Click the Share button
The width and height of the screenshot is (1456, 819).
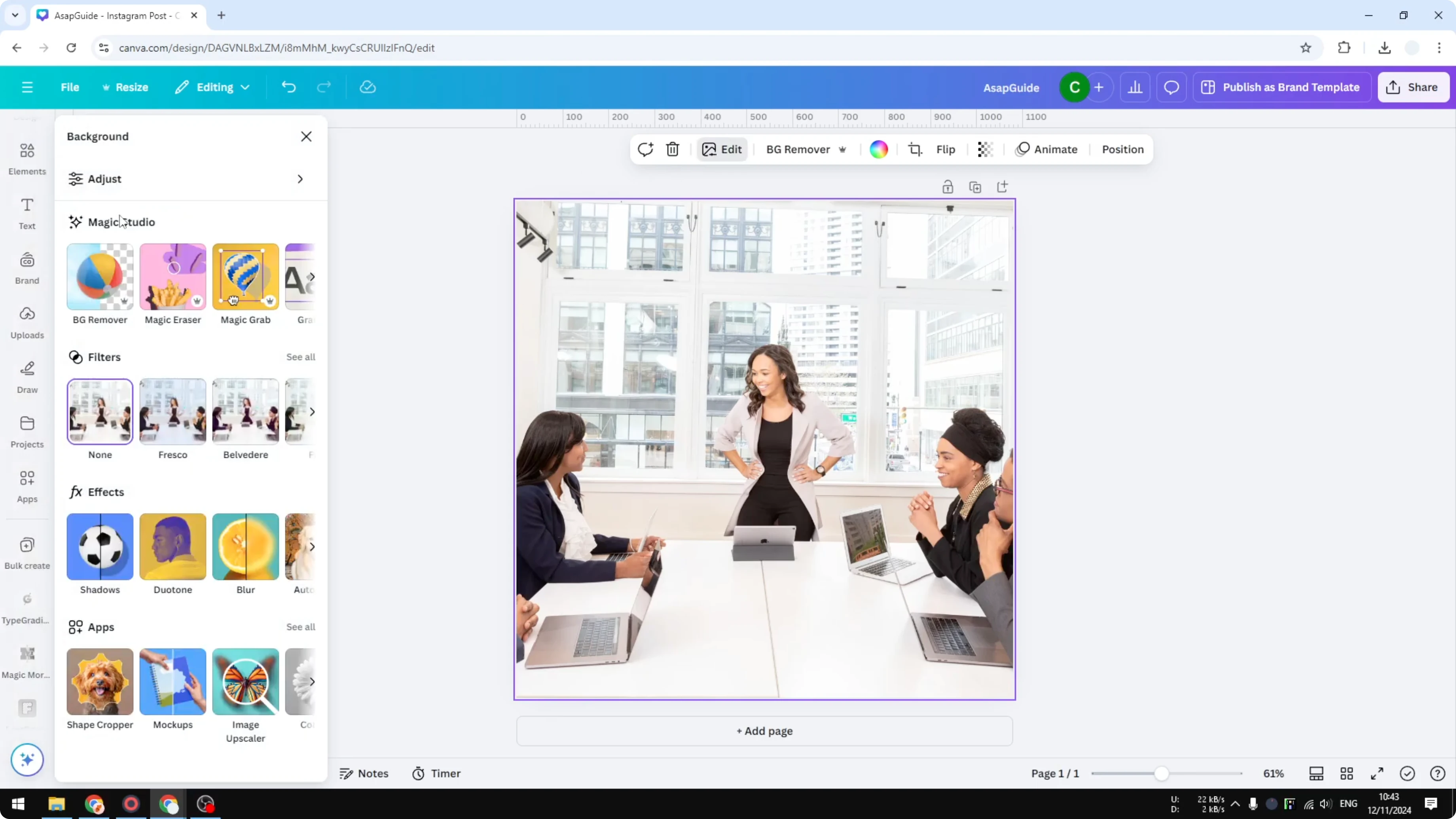click(x=1413, y=87)
